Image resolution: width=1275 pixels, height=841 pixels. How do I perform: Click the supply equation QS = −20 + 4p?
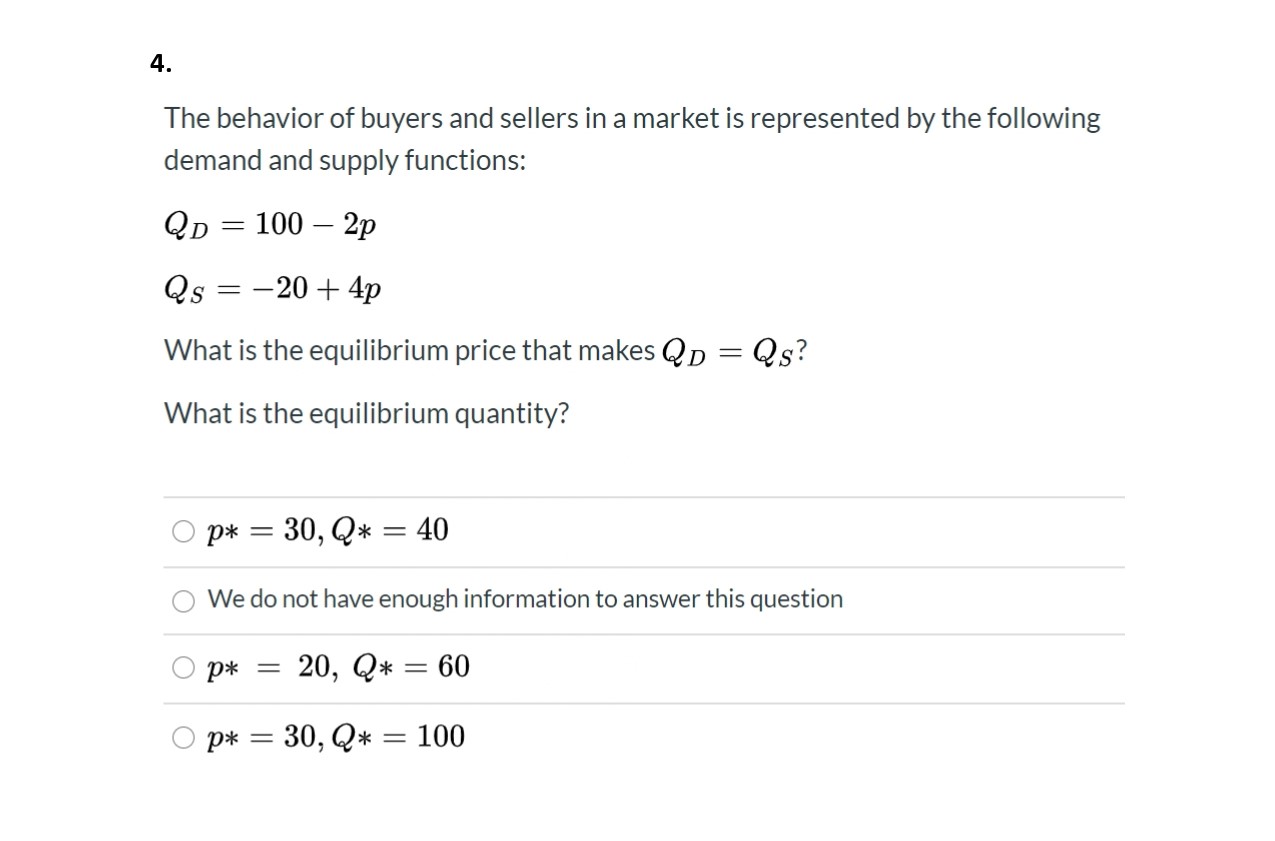click(272, 289)
